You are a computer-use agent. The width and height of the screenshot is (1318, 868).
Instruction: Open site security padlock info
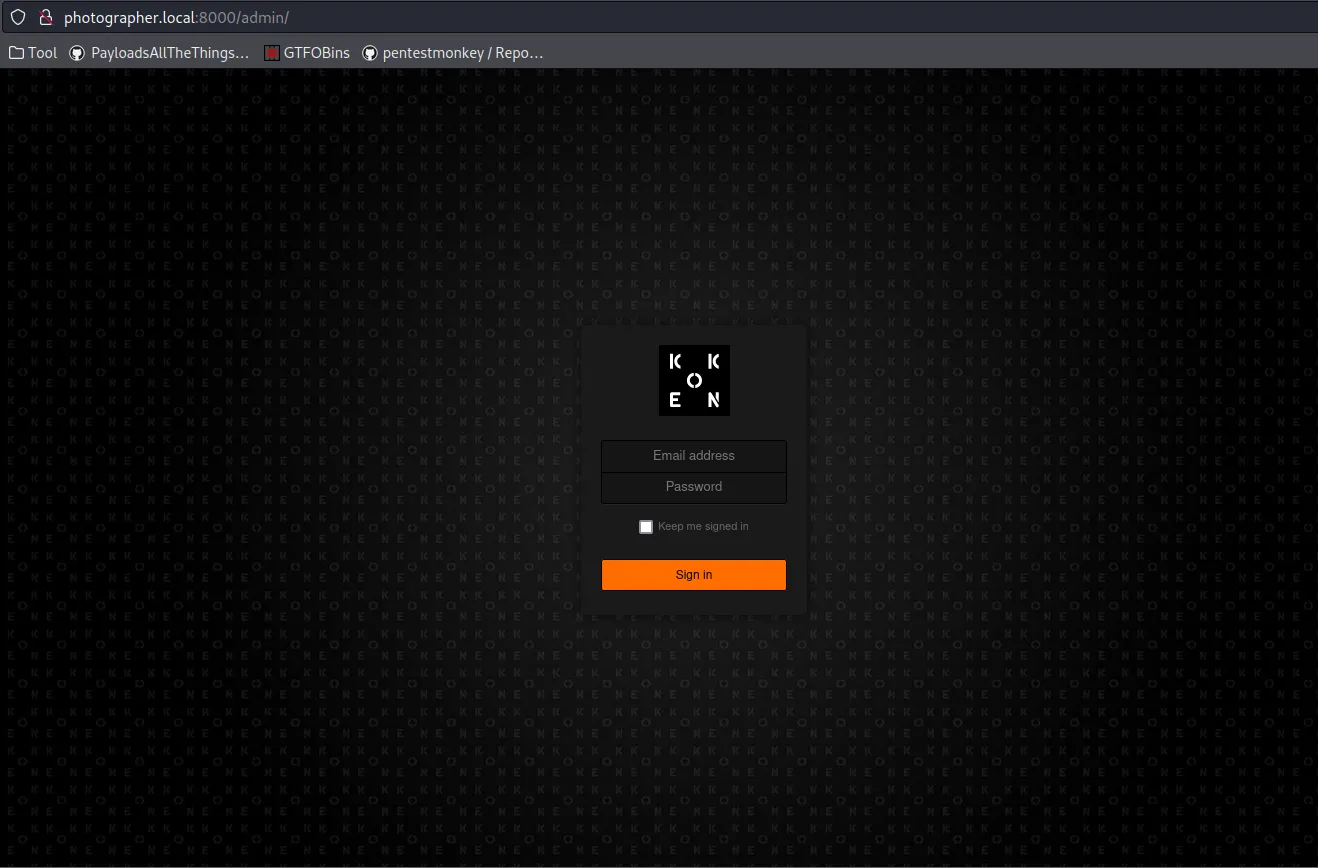coord(45,17)
